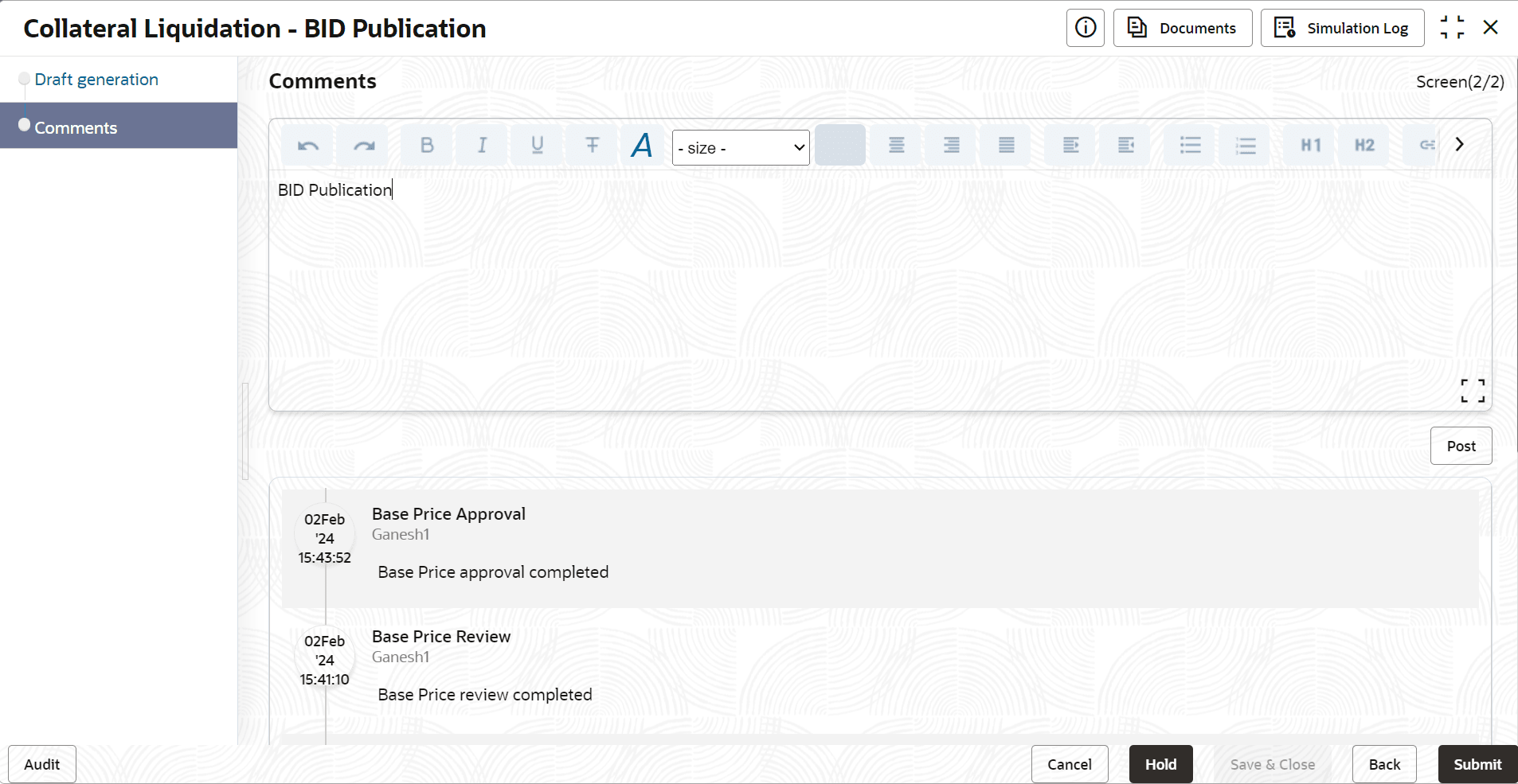This screenshot has height=784, width=1518.
Task: Select the Comments step in sidebar
Action: 119,126
